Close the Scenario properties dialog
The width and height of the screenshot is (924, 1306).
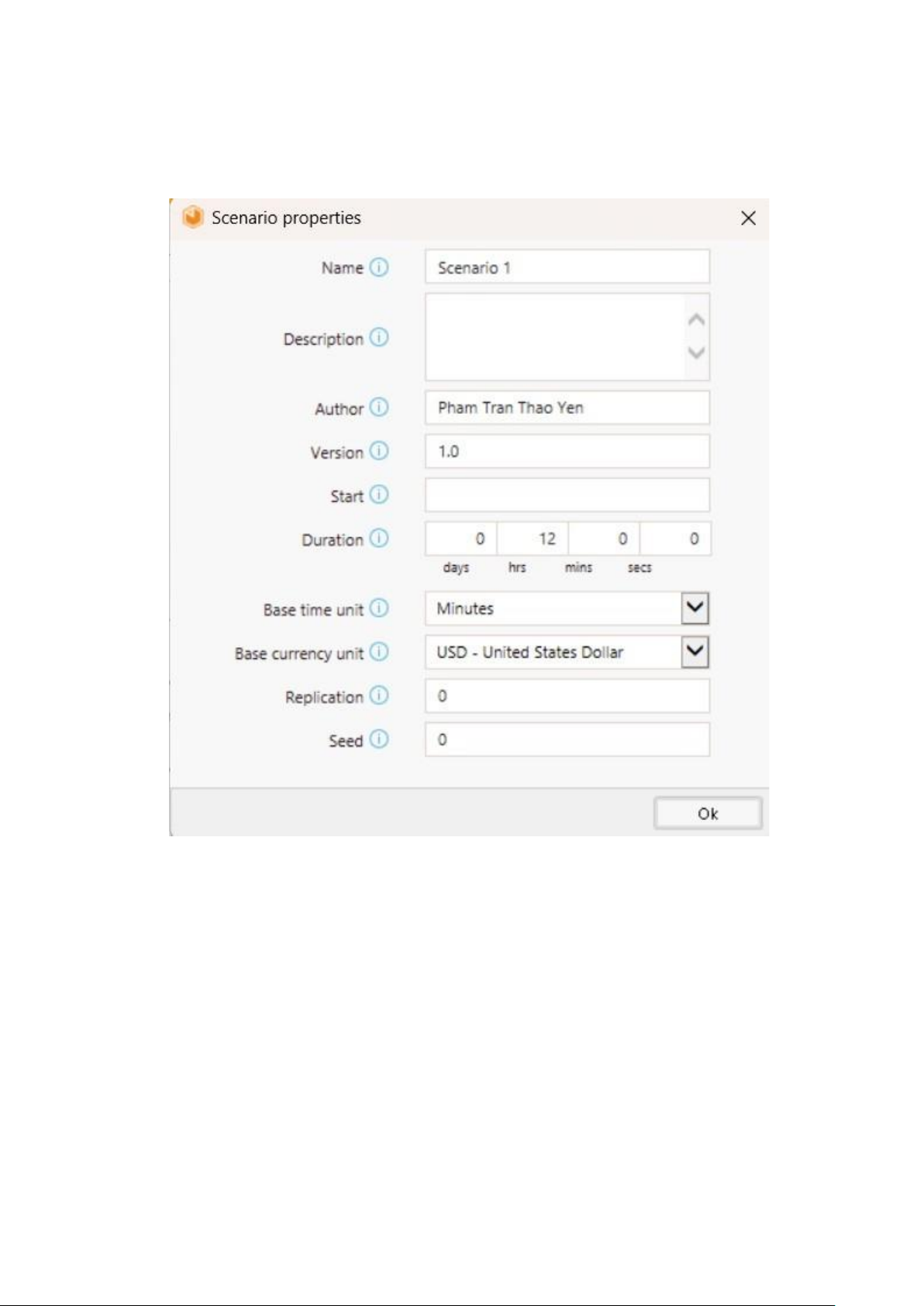(748, 219)
